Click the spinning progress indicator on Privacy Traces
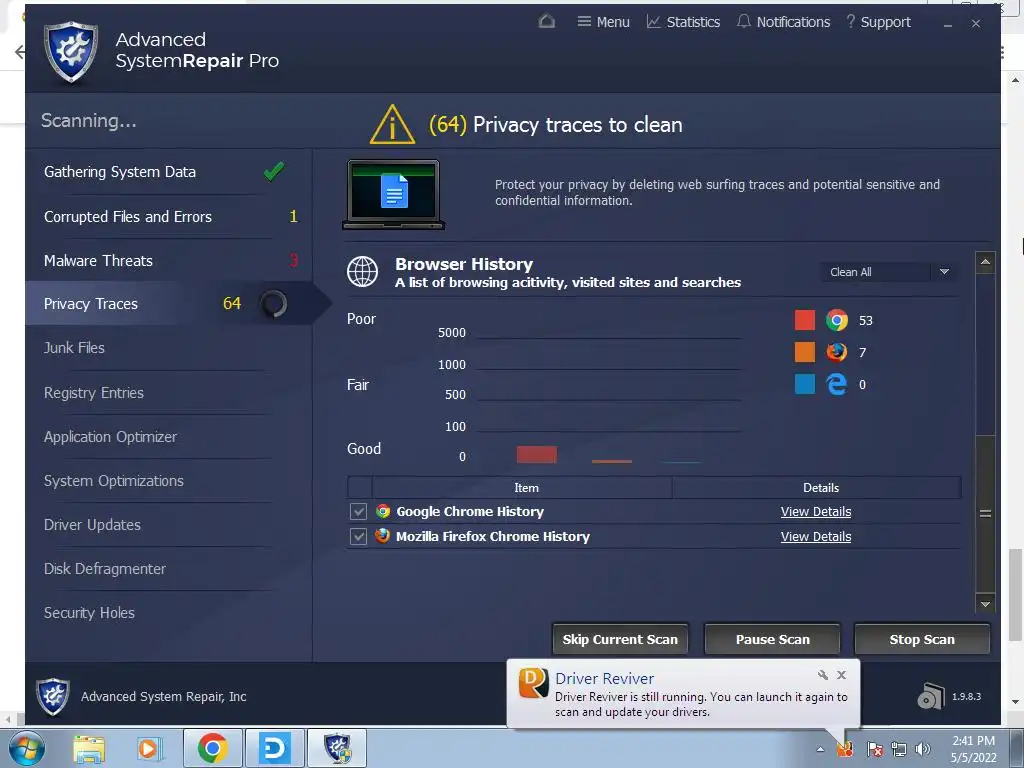This screenshot has height=768, width=1024. point(273,304)
